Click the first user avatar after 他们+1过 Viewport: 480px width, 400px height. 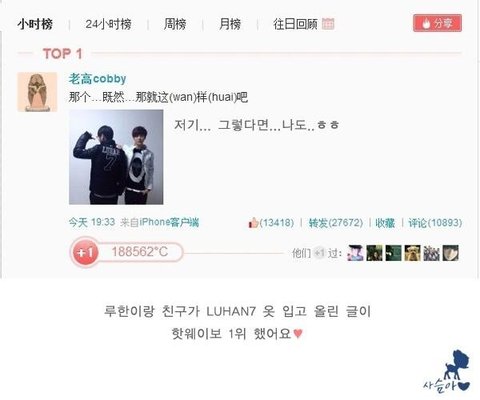pyautogui.click(x=355, y=253)
